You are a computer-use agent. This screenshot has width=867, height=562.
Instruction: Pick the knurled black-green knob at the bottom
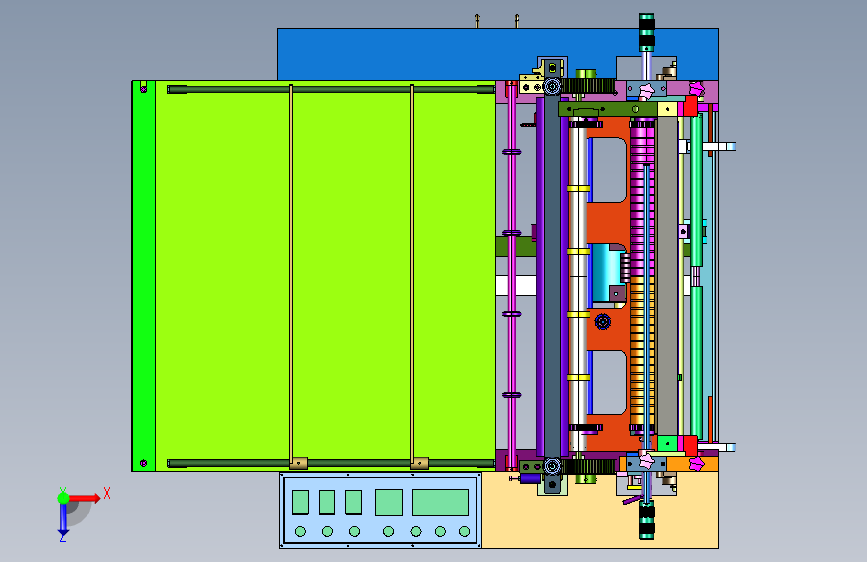pyautogui.click(x=646, y=520)
